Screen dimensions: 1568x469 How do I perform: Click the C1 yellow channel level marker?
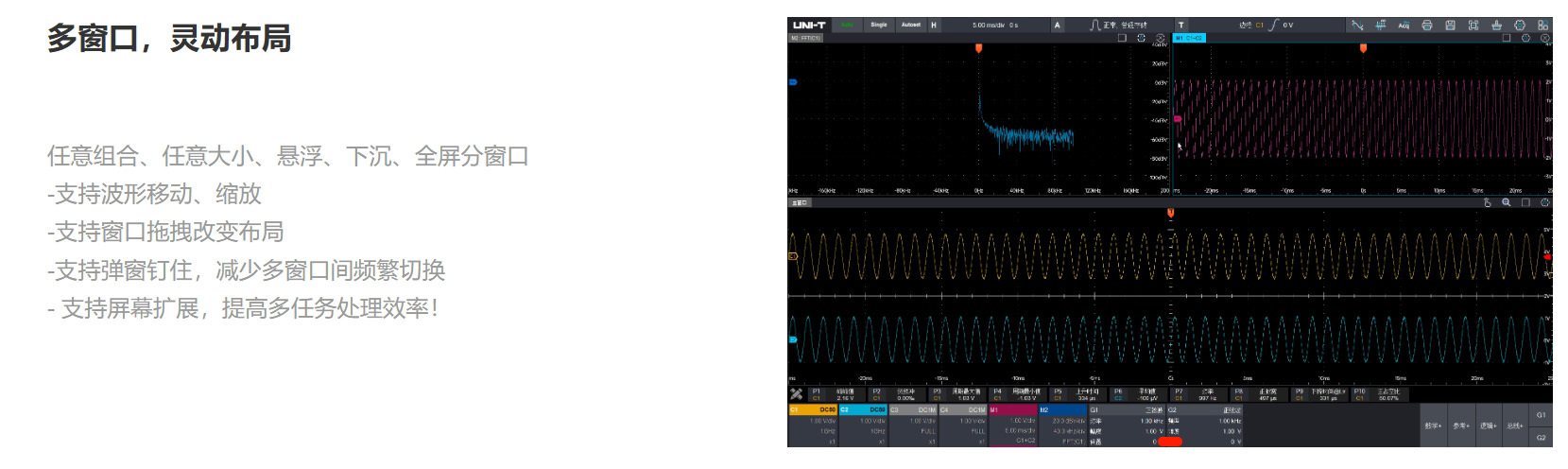[x=793, y=256]
